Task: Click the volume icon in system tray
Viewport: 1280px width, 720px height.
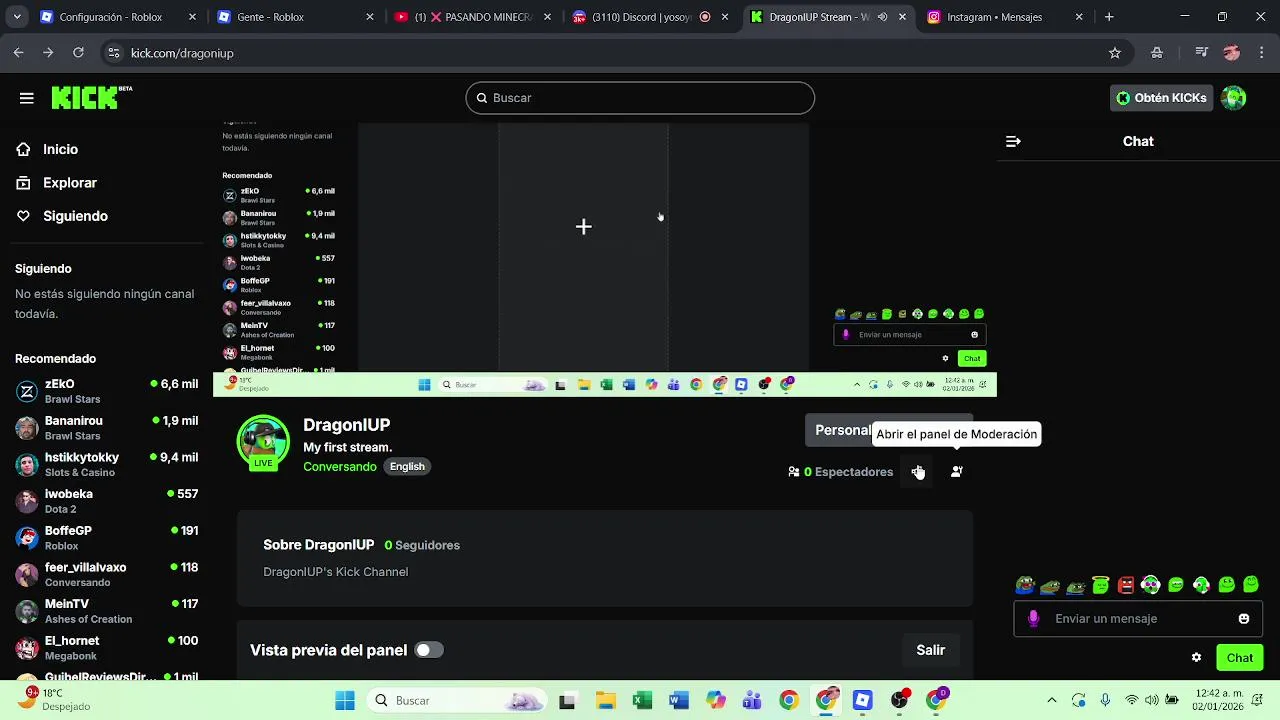Action: coord(1153,701)
